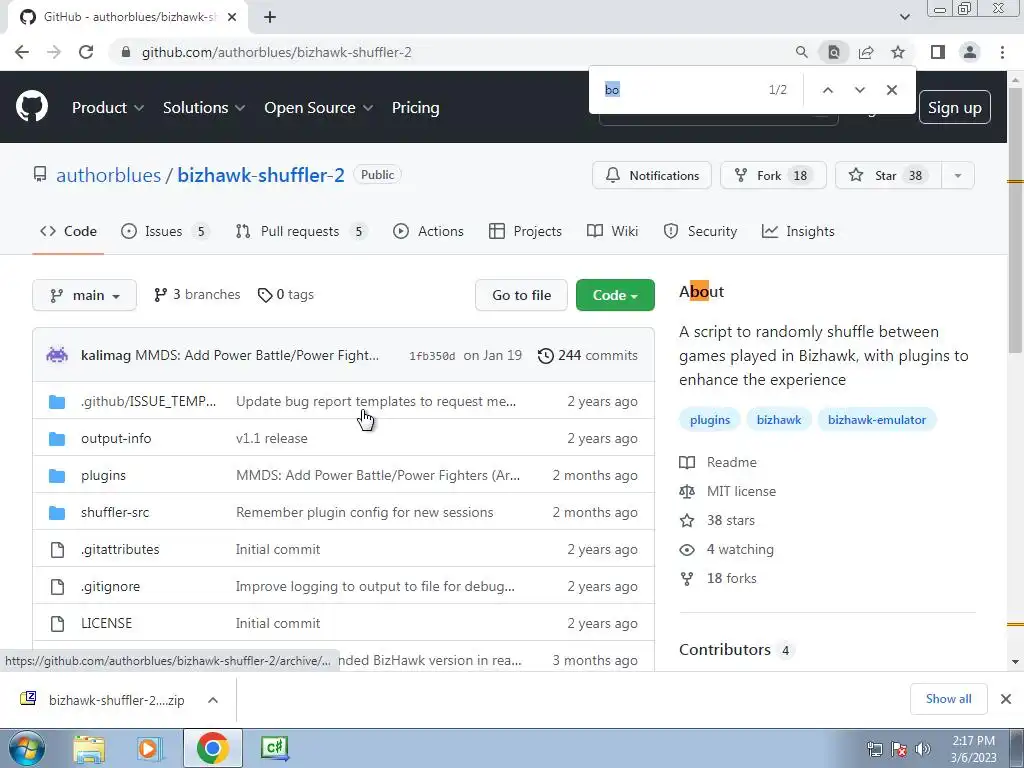Open the output-info folder
1024x768 pixels.
116,438
